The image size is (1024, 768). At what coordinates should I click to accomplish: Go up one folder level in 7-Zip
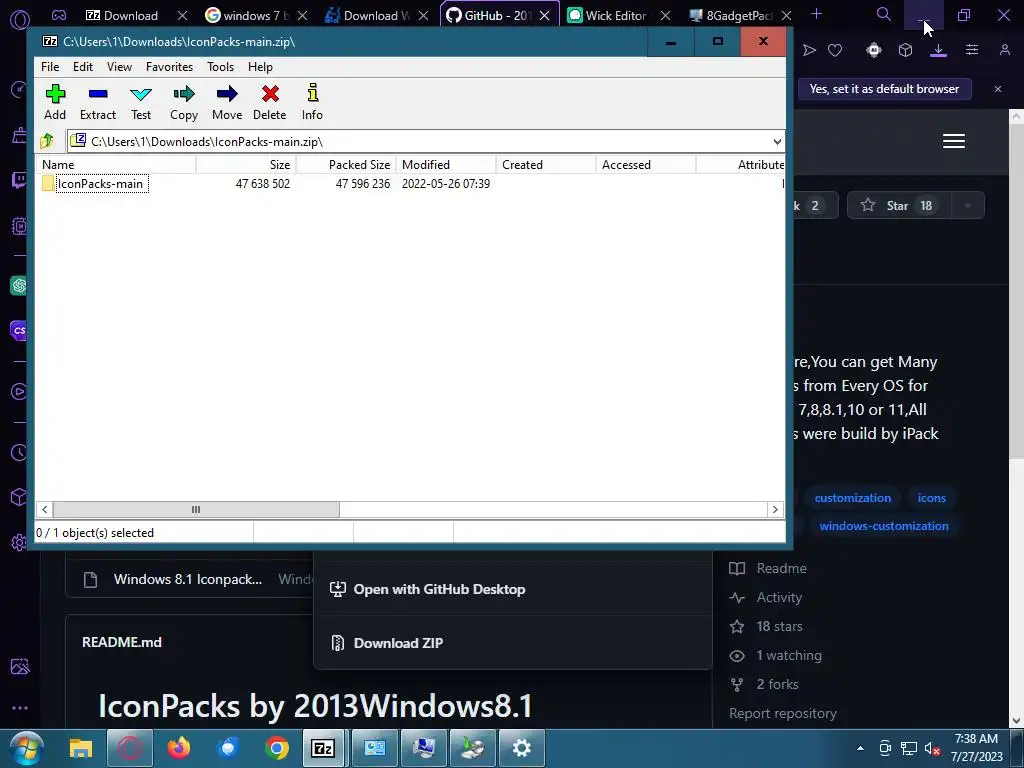click(x=47, y=141)
